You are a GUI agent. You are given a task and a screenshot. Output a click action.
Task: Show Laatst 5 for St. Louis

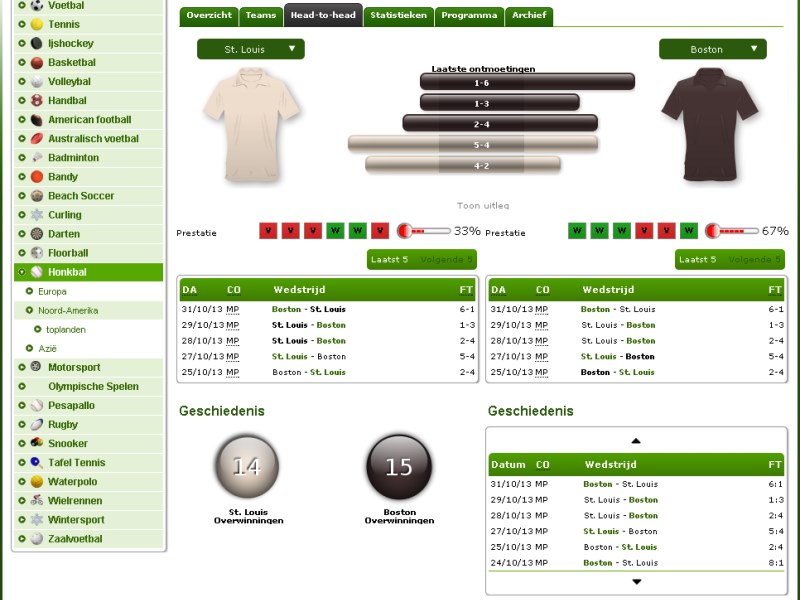pyautogui.click(x=389, y=260)
